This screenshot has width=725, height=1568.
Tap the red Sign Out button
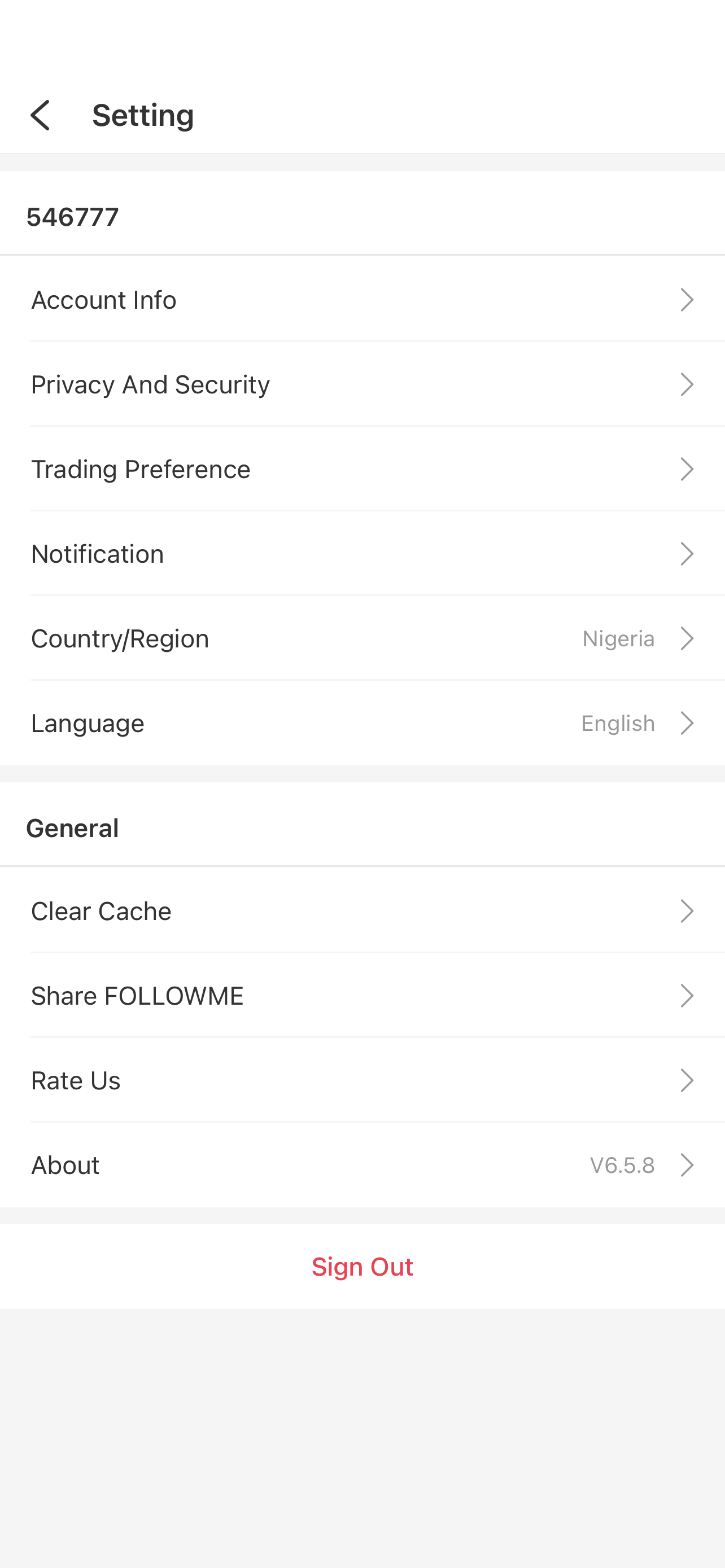click(x=362, y=1266)
